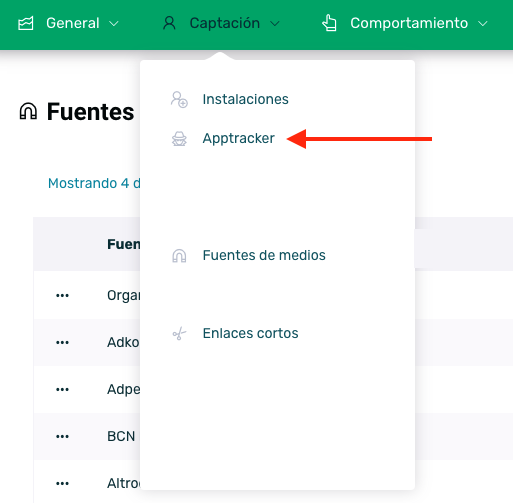The image size is (513, 503).
Task: Open options dots for the Orga row
Action: pos(62,295)
